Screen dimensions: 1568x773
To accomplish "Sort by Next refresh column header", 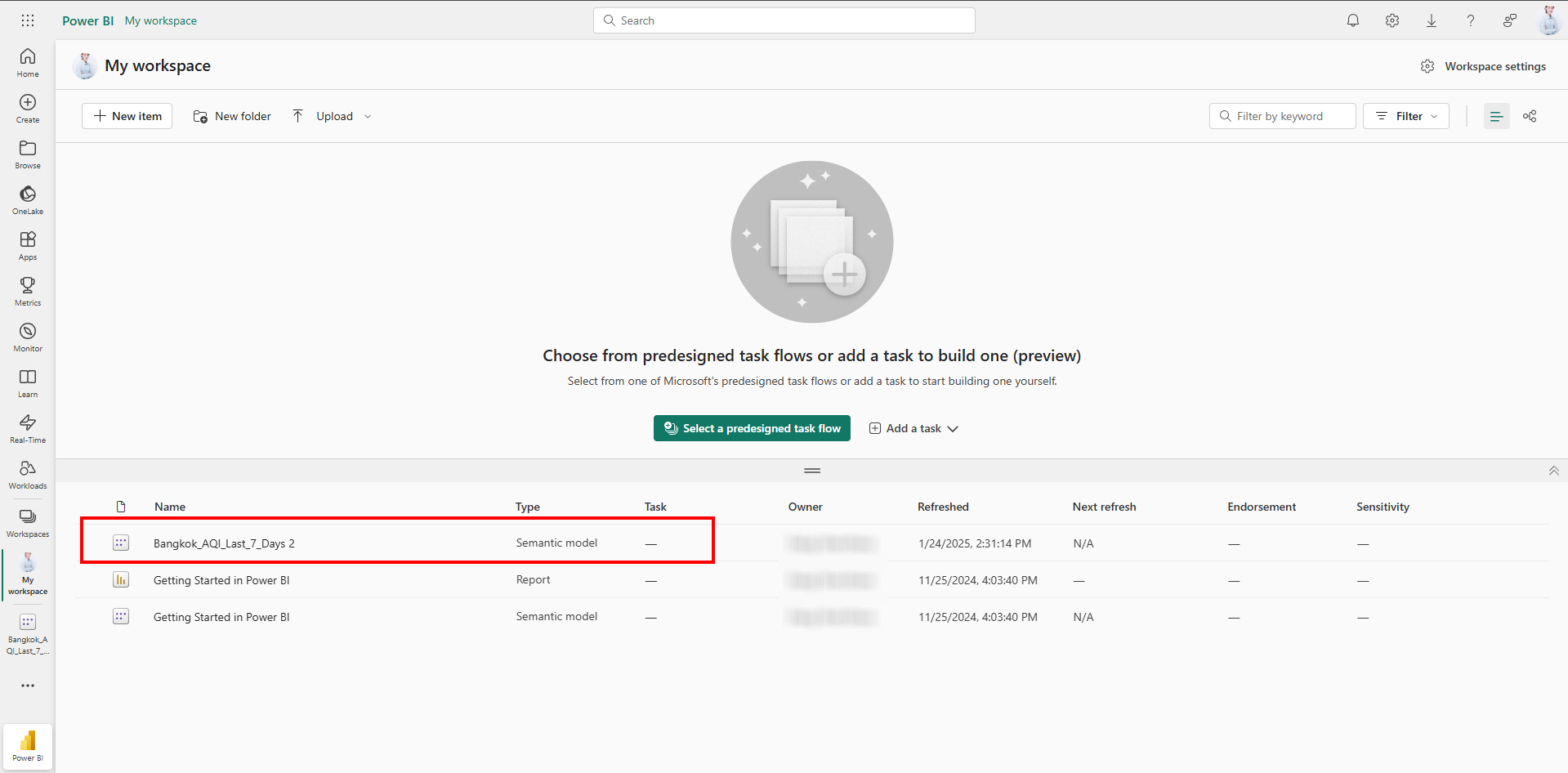I will (1105, 507).
